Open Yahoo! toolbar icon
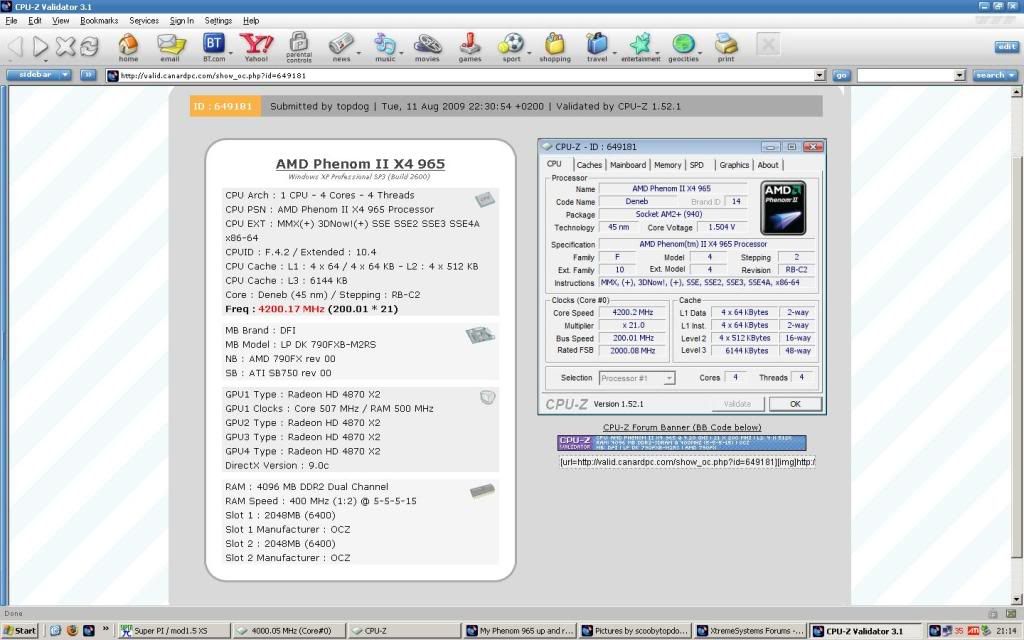Viewport: 1024px width, 640px height. point(257,47)
